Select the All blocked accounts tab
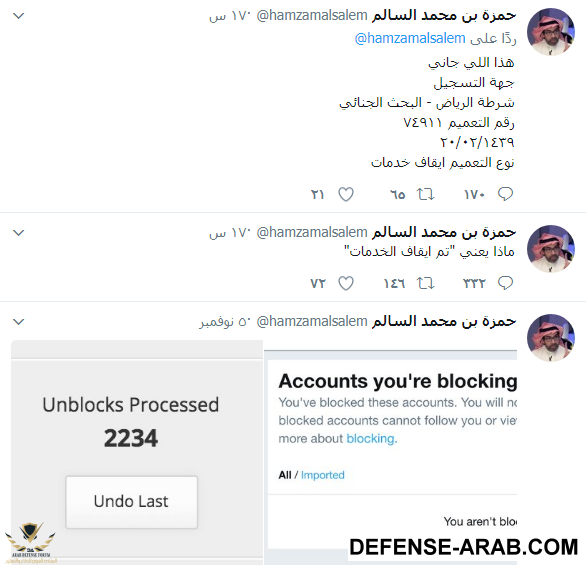 285,475
